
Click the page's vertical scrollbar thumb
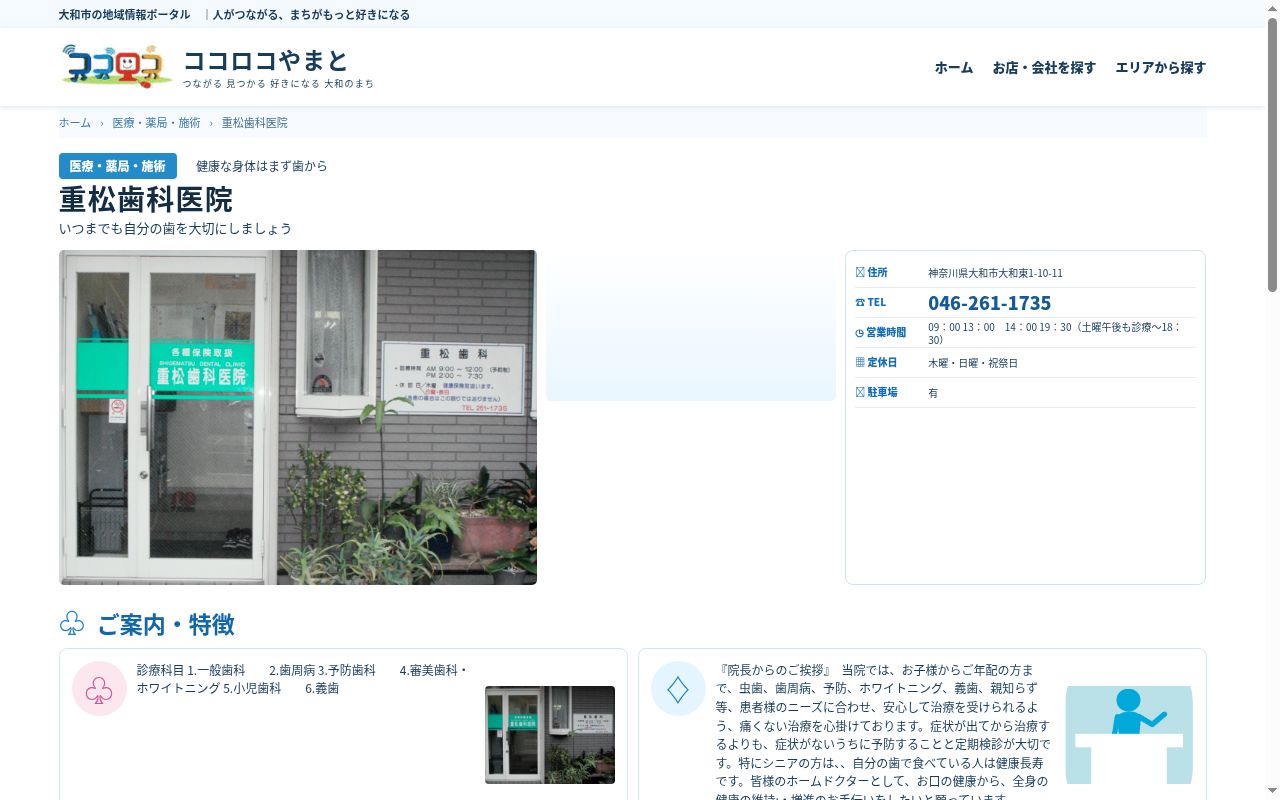(1272, 155)
